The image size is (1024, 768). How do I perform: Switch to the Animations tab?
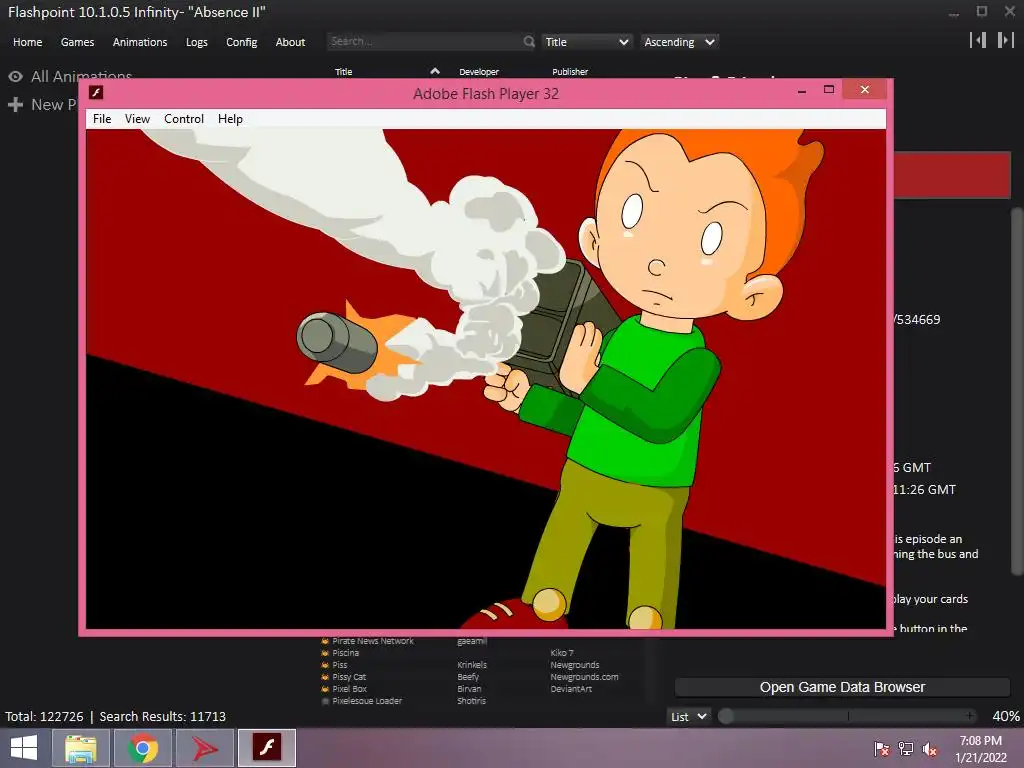140,42
